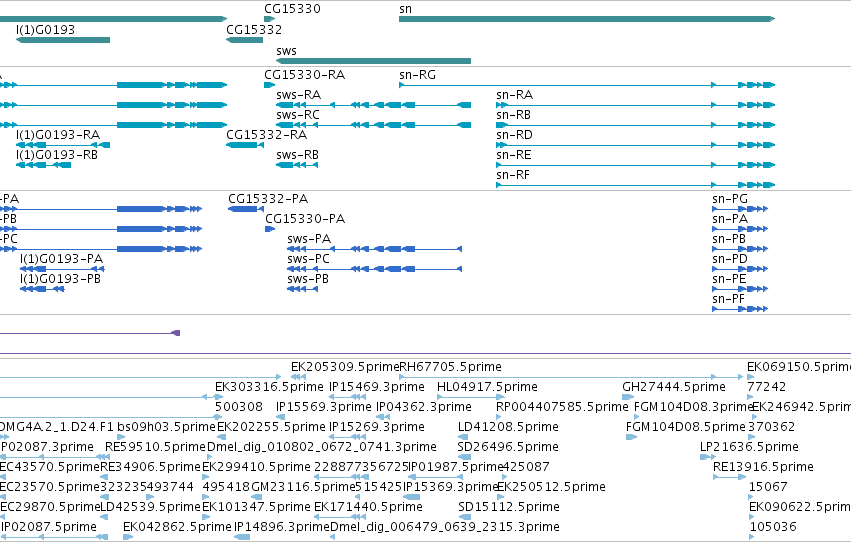The height and width of the screenshot is (542, 851).
Task: Click the CG15330 gene label
Action: (293, 9)
